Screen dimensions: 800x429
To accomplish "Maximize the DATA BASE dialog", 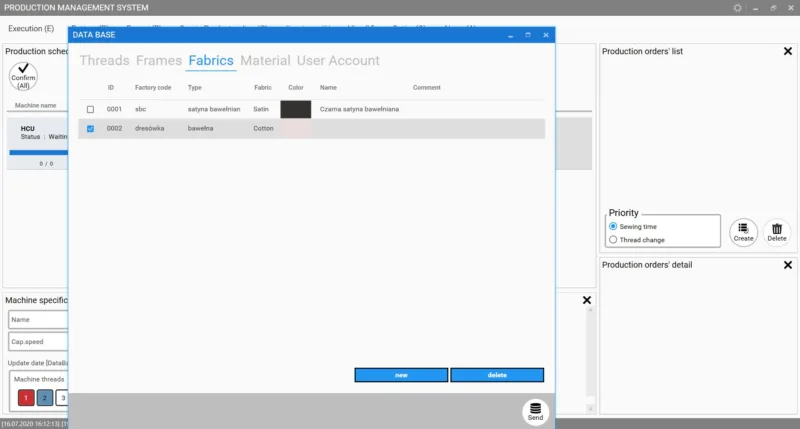I will [x=528, y=35].
